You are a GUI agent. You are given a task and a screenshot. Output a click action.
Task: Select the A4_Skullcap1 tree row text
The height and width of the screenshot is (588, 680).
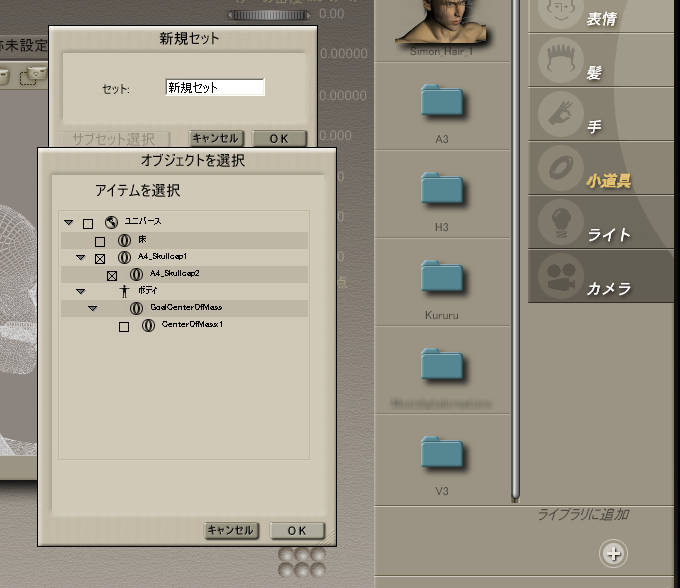click(x=162, y=256)
